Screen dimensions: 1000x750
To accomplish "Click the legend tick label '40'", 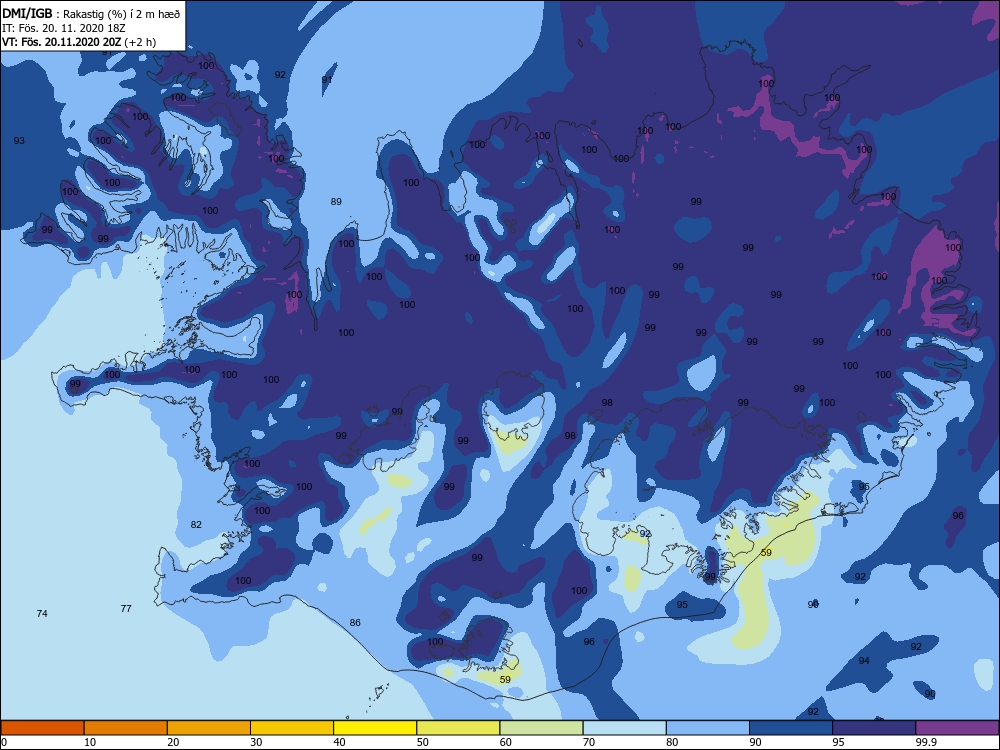I will 339,742.
